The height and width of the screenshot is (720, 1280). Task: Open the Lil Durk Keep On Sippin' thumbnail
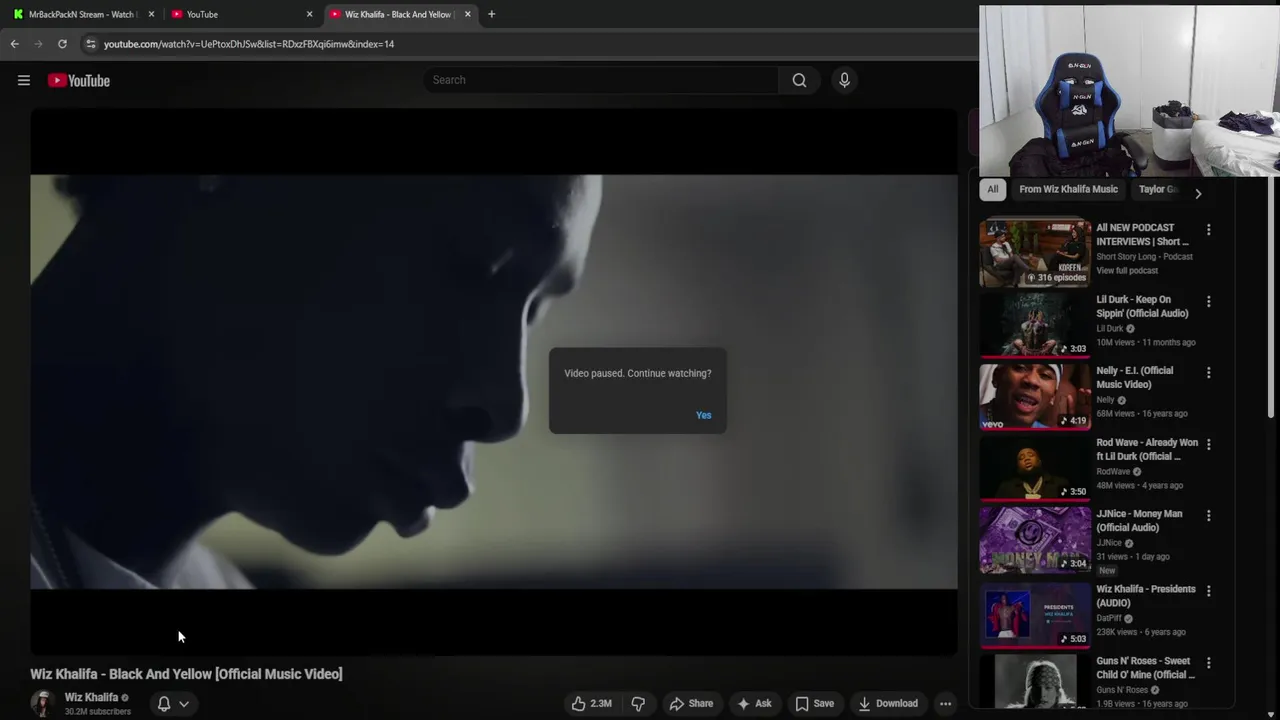(x=1035, y=324)
